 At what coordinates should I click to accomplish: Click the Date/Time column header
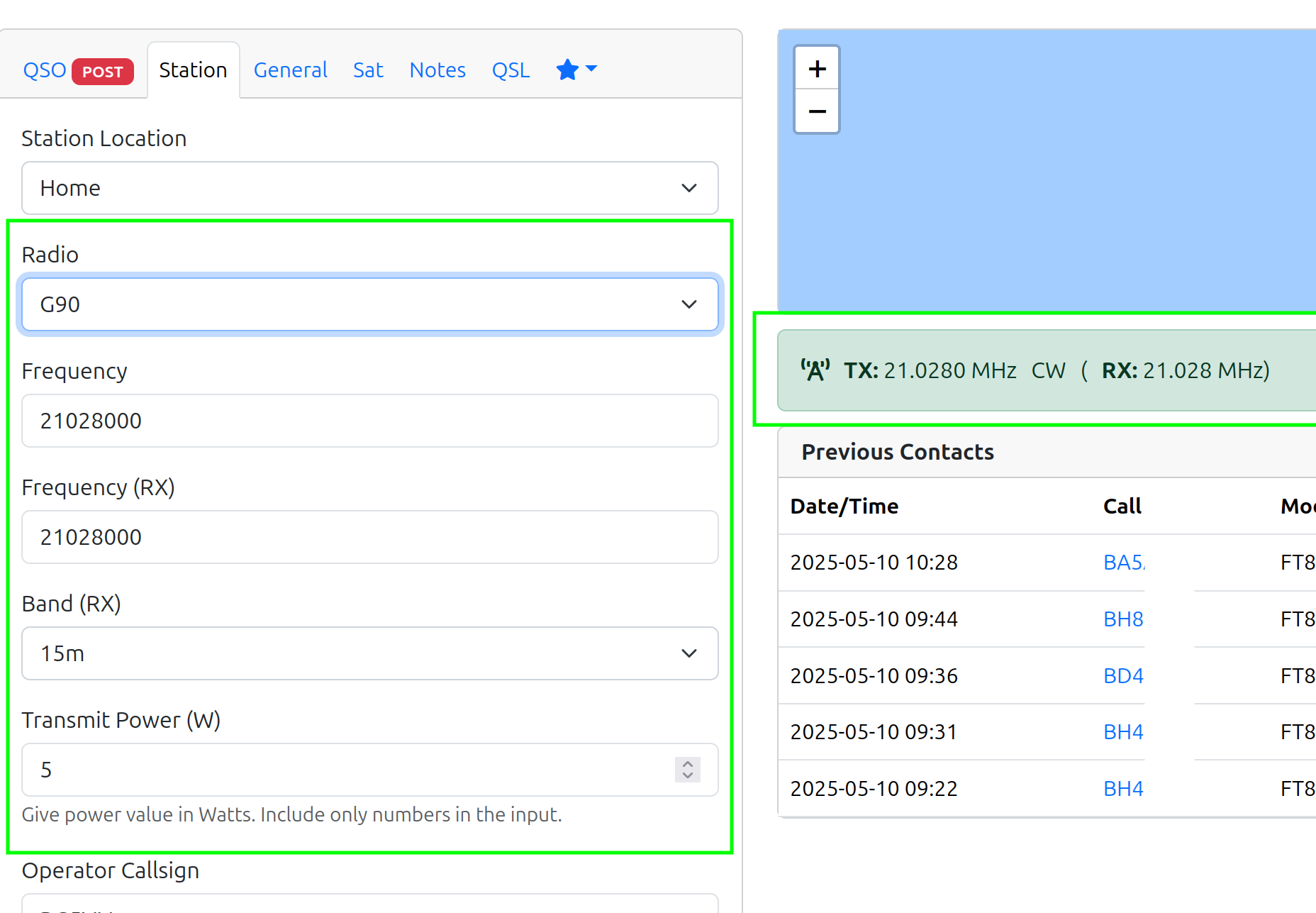(844, 507)
